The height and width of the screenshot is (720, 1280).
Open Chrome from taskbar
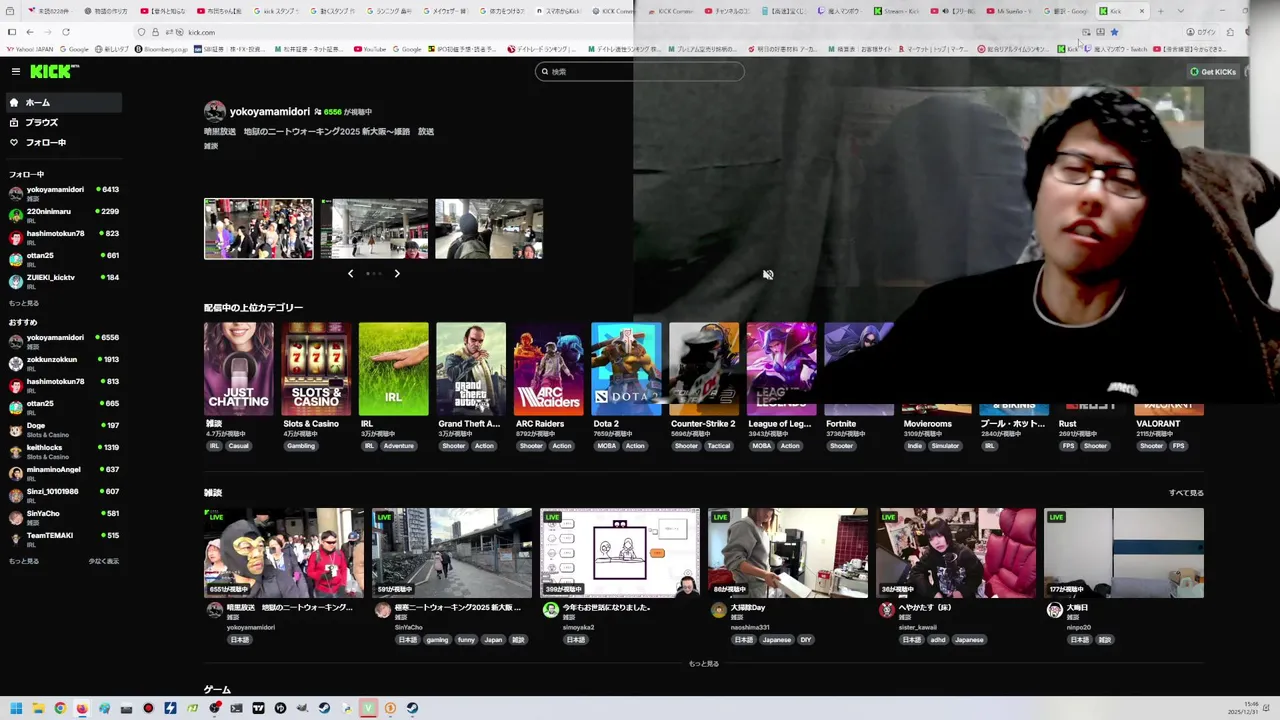click(60, 708)
